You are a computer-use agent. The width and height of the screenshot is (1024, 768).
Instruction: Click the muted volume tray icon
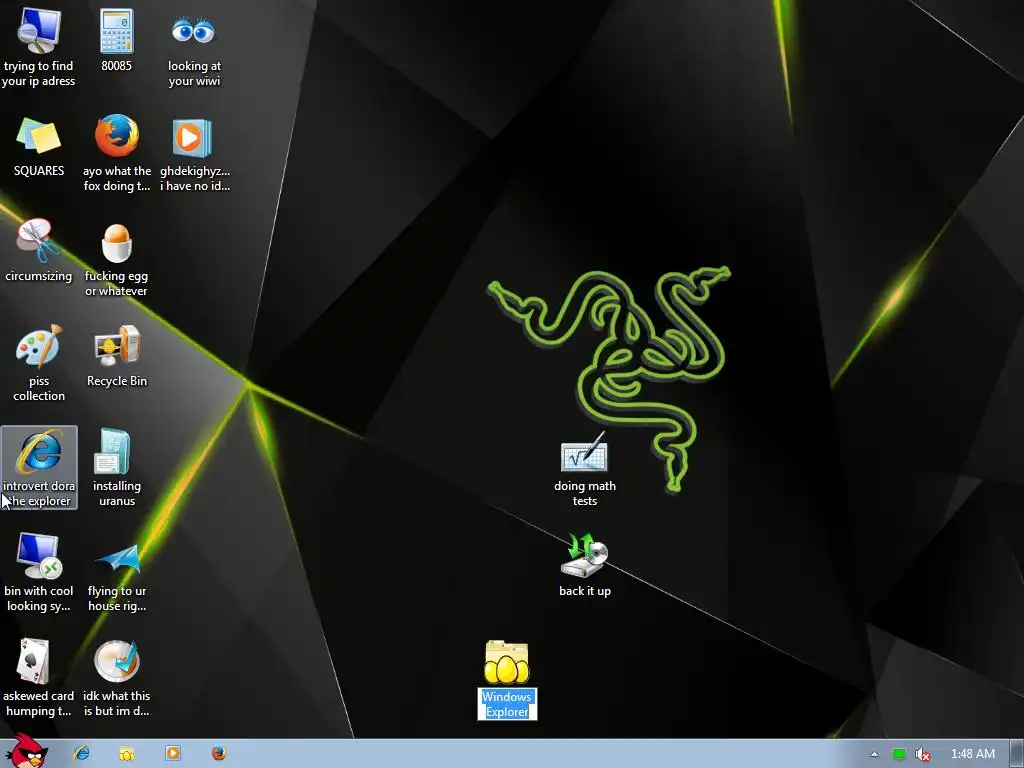tap(922, 754)
